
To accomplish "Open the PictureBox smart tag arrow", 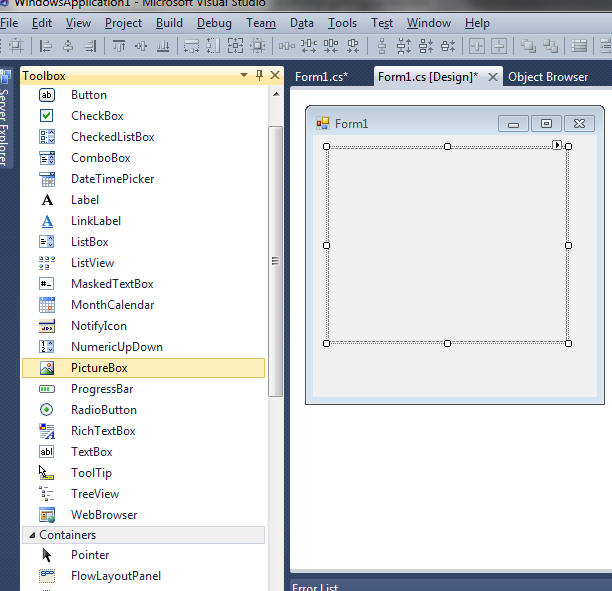I will coord(557,146).
